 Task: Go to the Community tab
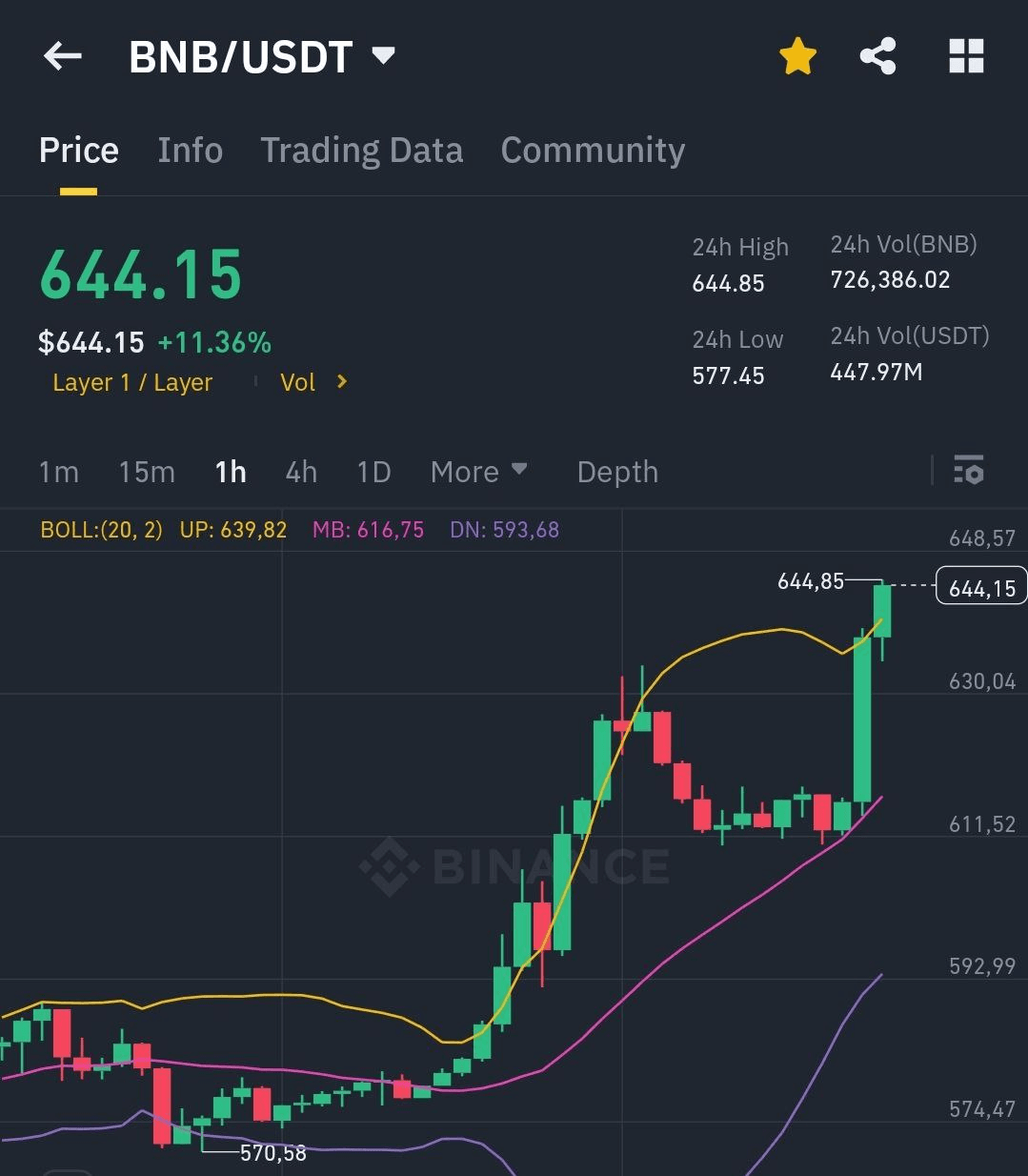pos(593,151)
